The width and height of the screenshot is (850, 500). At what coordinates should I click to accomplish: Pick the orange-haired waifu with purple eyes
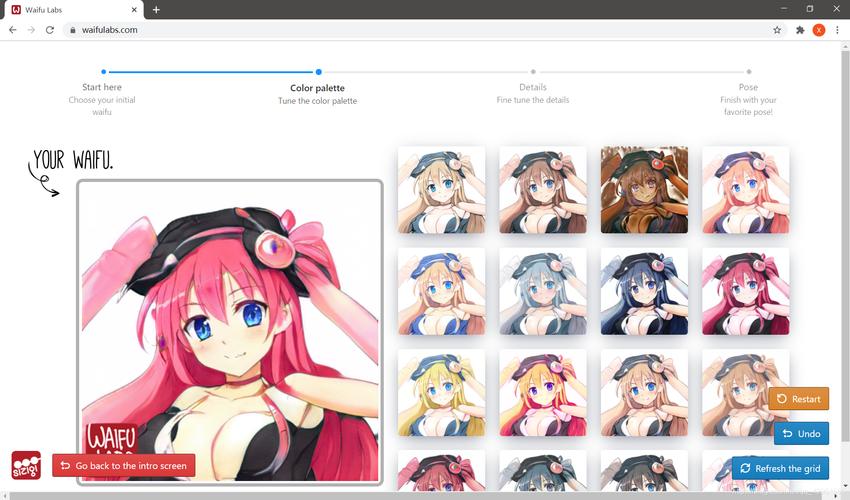pyautogui.click(x=543, y=393)
